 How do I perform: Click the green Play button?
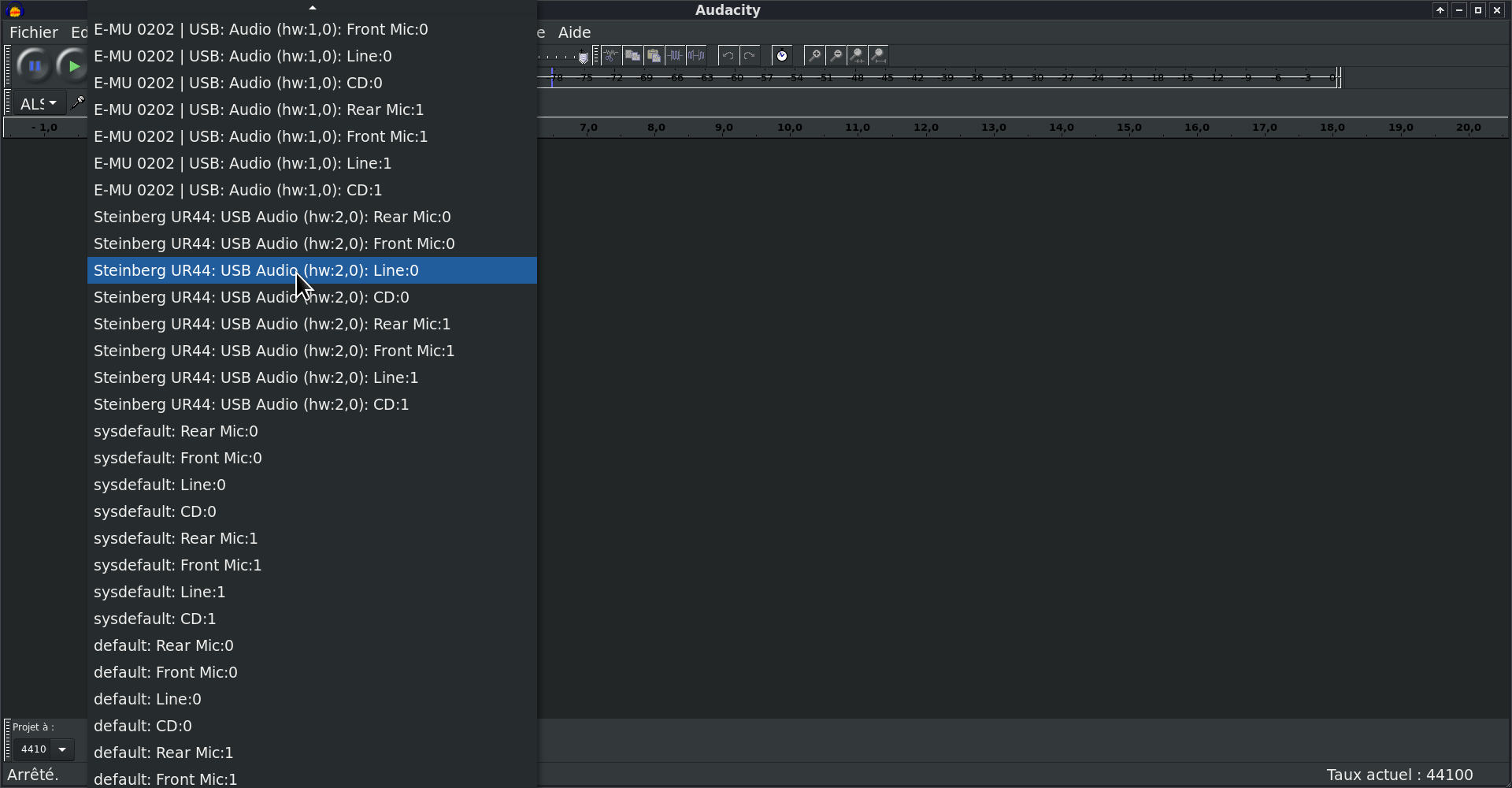coord(73,66)
